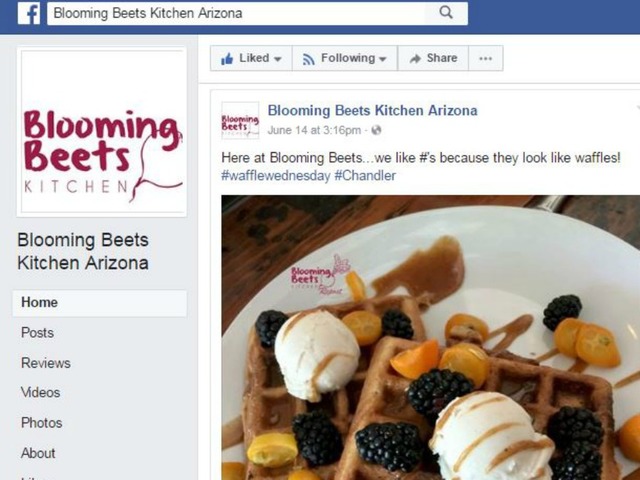Open the About section
Viewport: 640px width, 480px height.
click(38, 453)
